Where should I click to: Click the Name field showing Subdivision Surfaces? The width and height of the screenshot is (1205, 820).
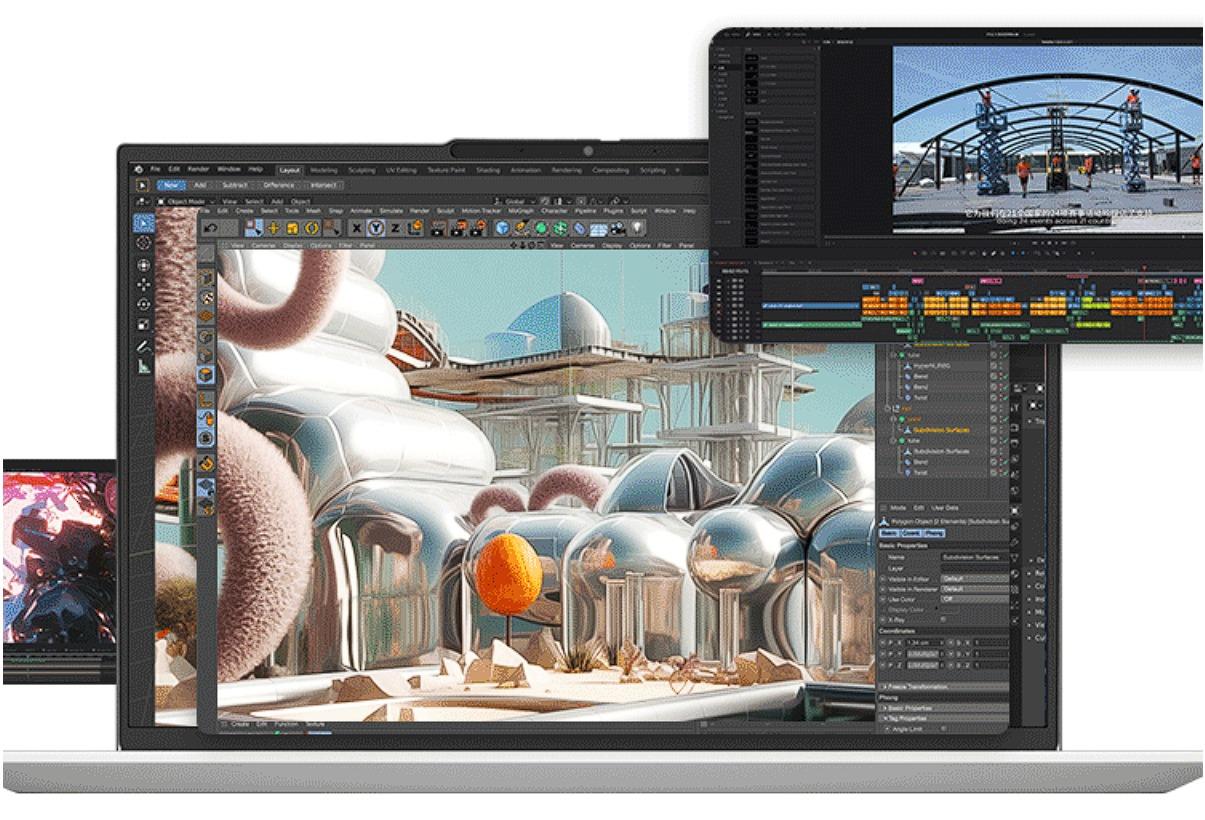click(x=974, y=557)
